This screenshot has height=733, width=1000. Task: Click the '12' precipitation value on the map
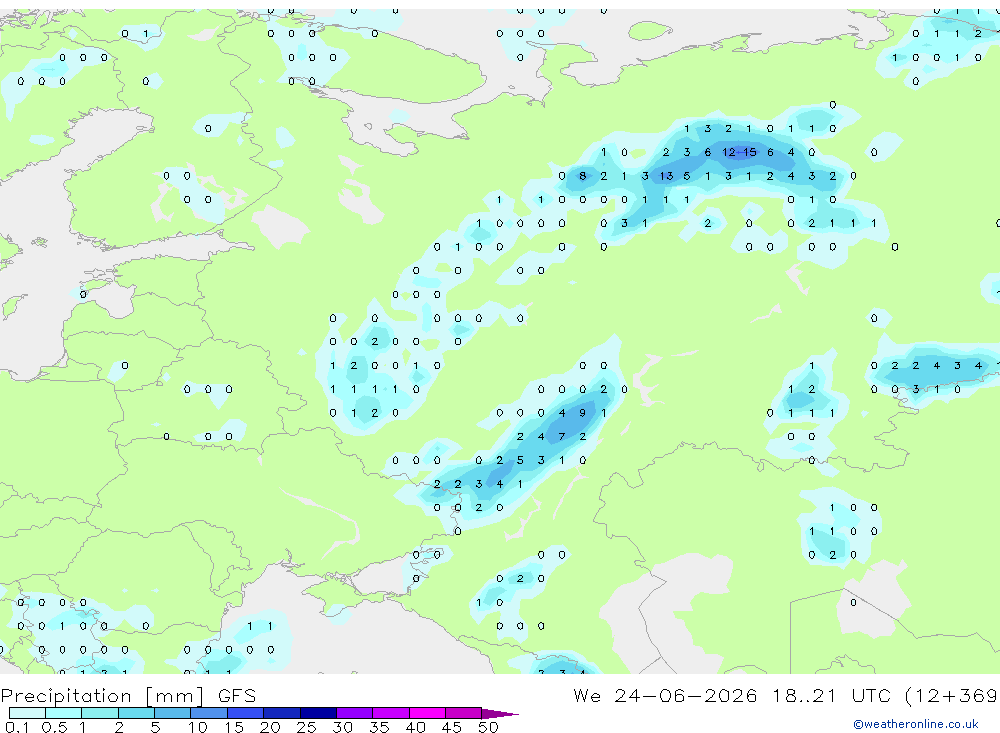tap(728, 152)
